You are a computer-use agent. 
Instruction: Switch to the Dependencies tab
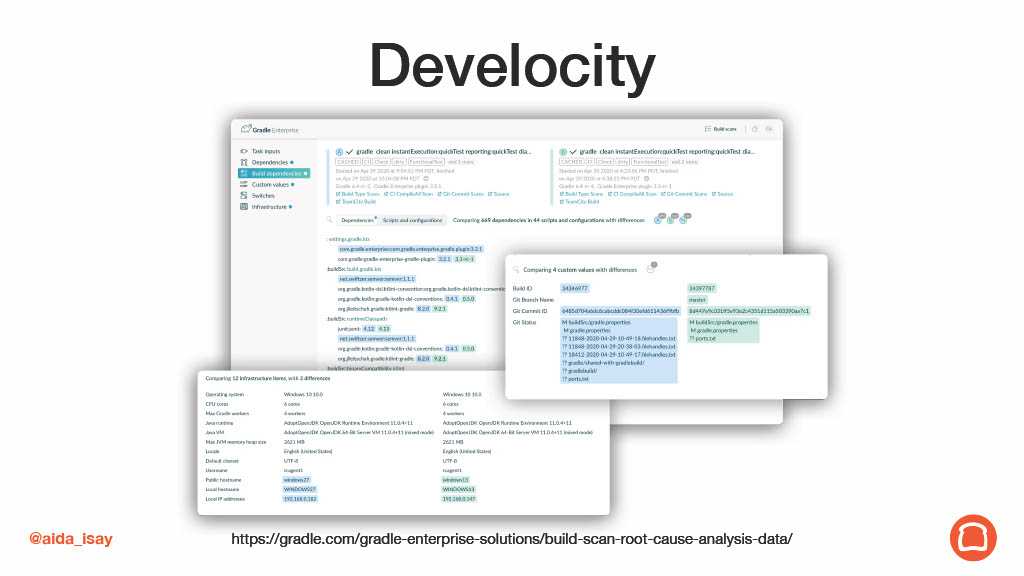tap(357, 220)
